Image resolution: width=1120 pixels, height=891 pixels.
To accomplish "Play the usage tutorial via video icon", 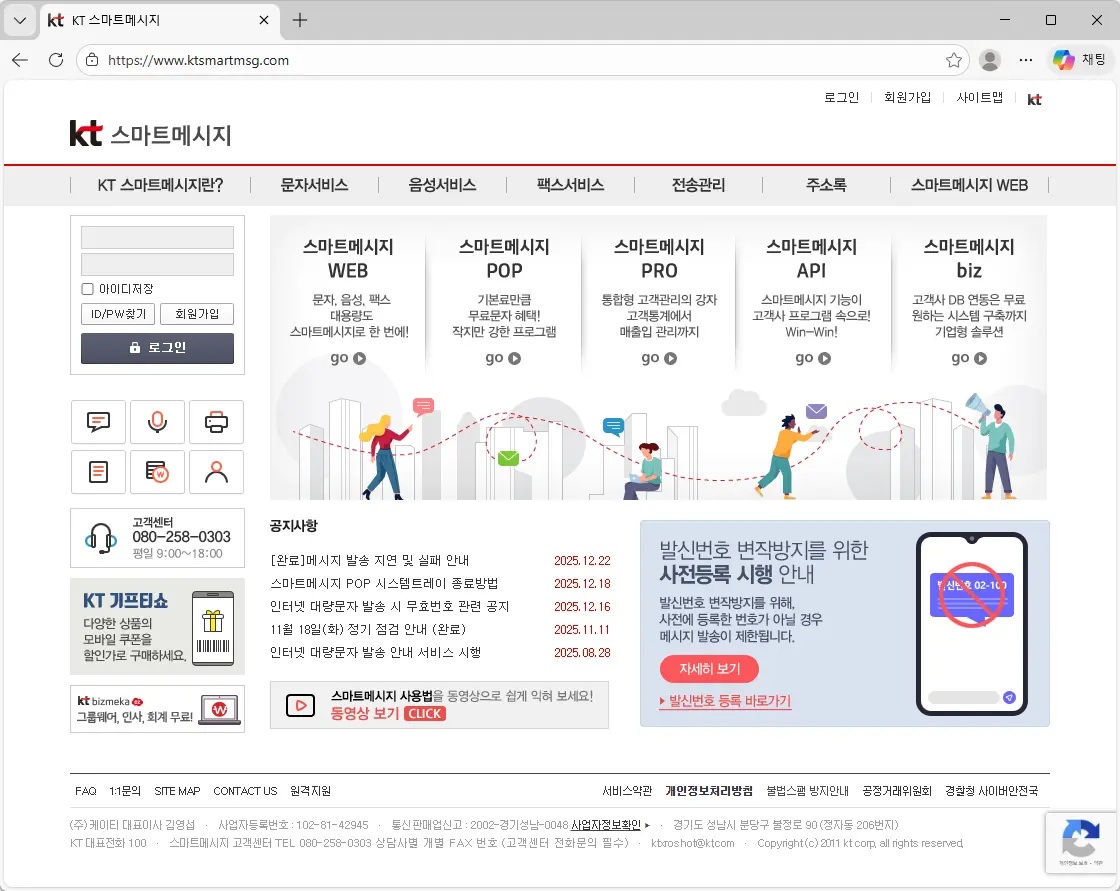I will point(299,705).
